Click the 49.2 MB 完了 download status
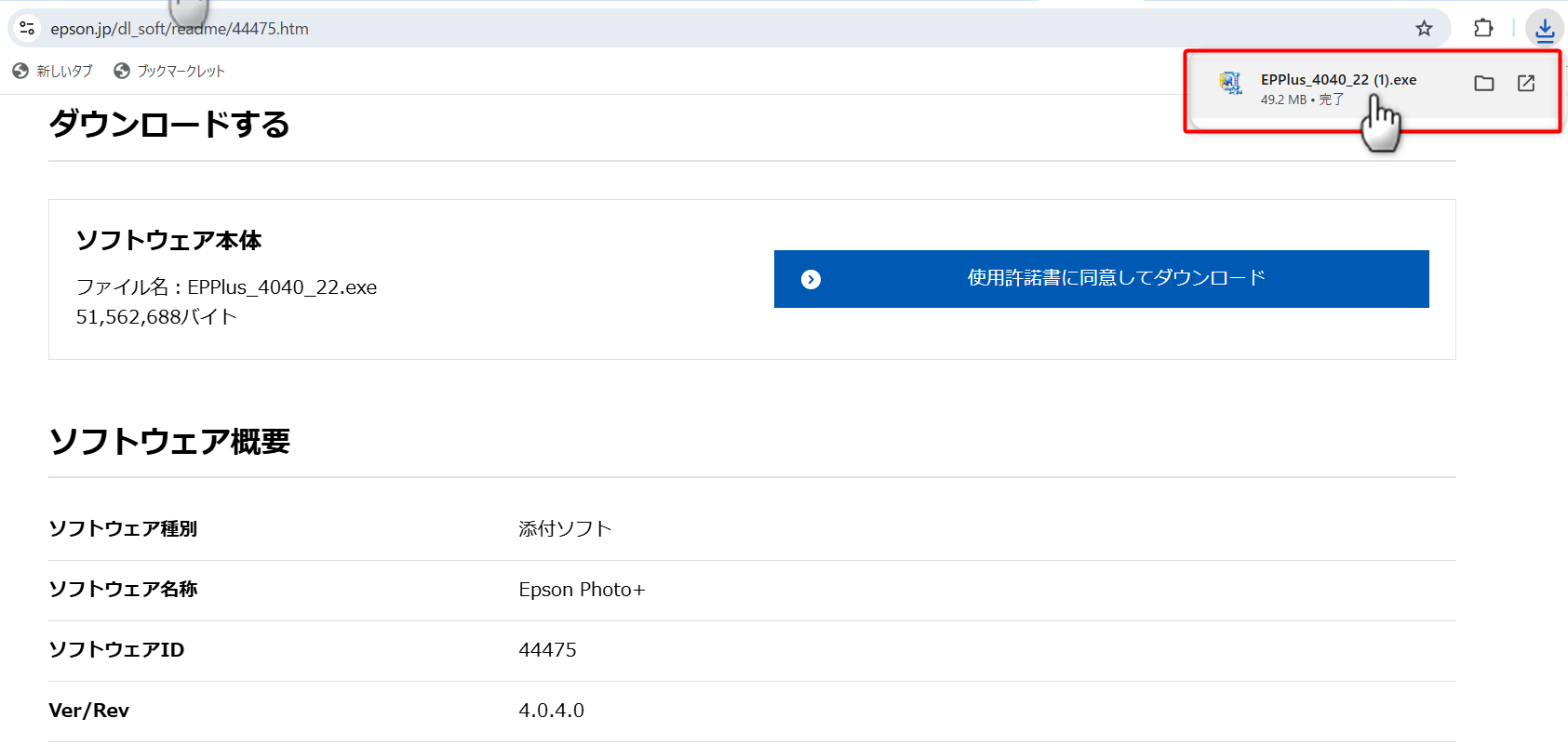The width and height of the screenshot is (1568, 745). coord(1302,100)
